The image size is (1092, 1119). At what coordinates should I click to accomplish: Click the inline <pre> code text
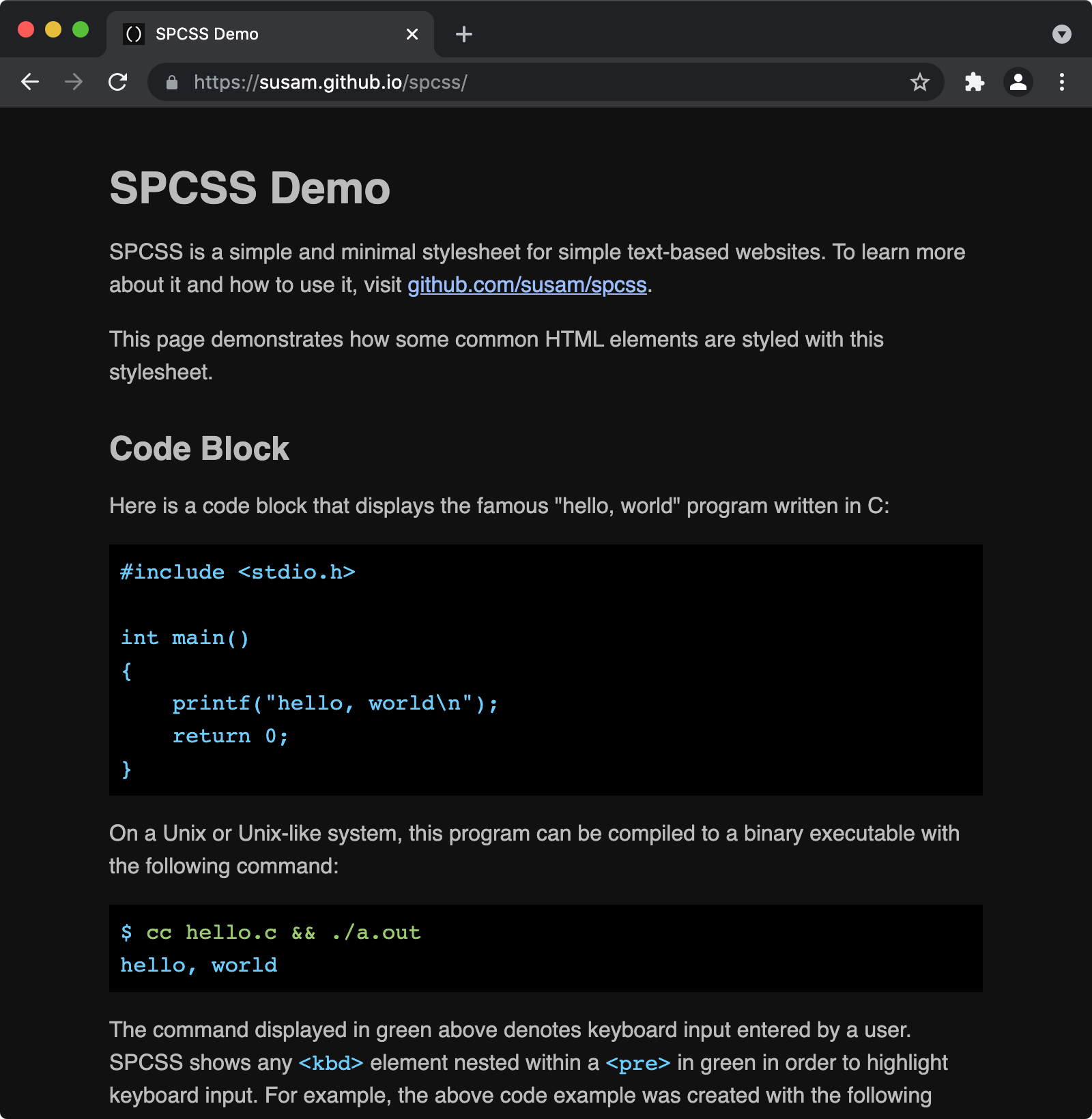click(x=638, y=1063)
